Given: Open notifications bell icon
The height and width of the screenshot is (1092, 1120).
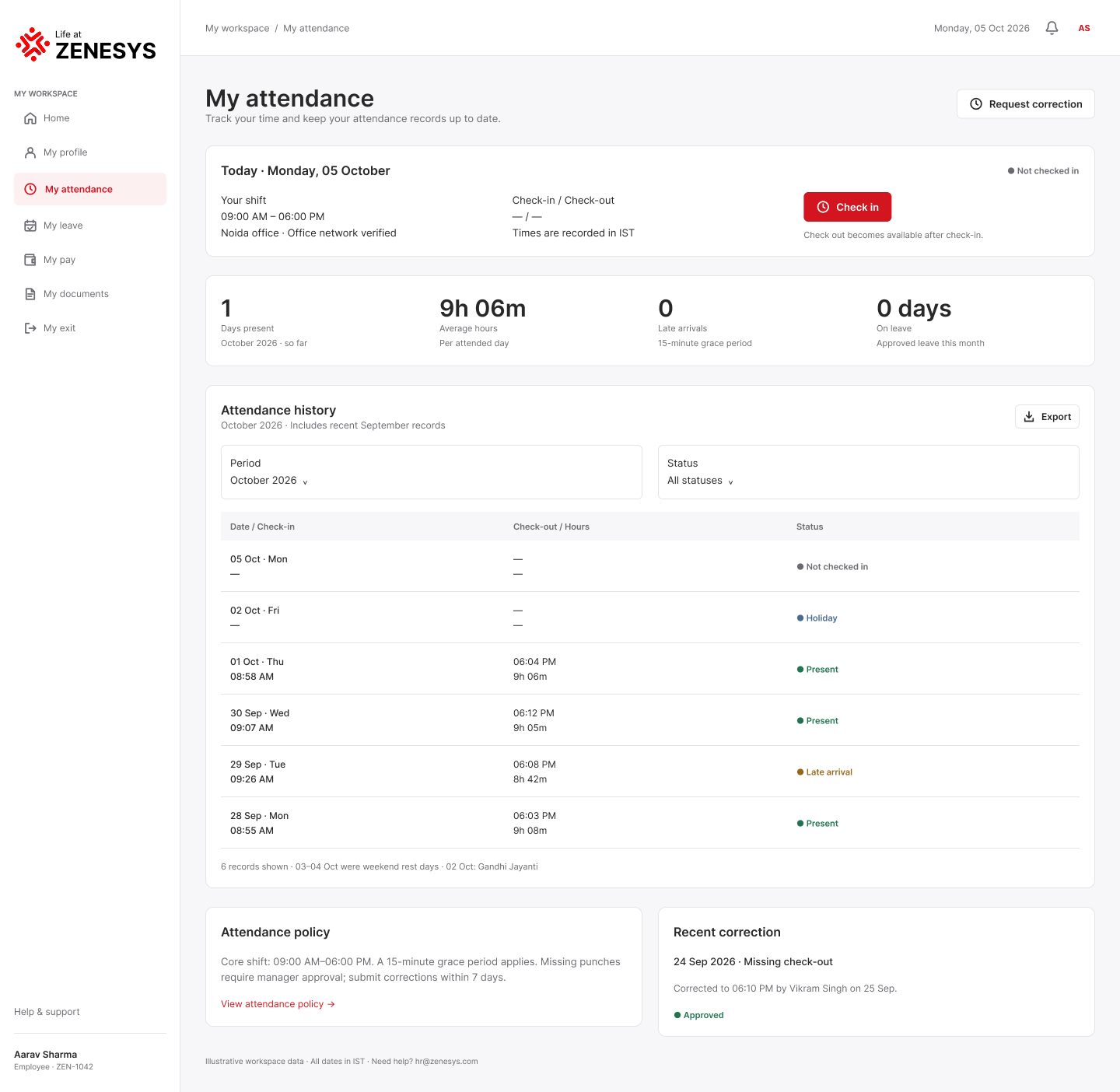Looking at the screenshot, I should (x=1052, y=28).
